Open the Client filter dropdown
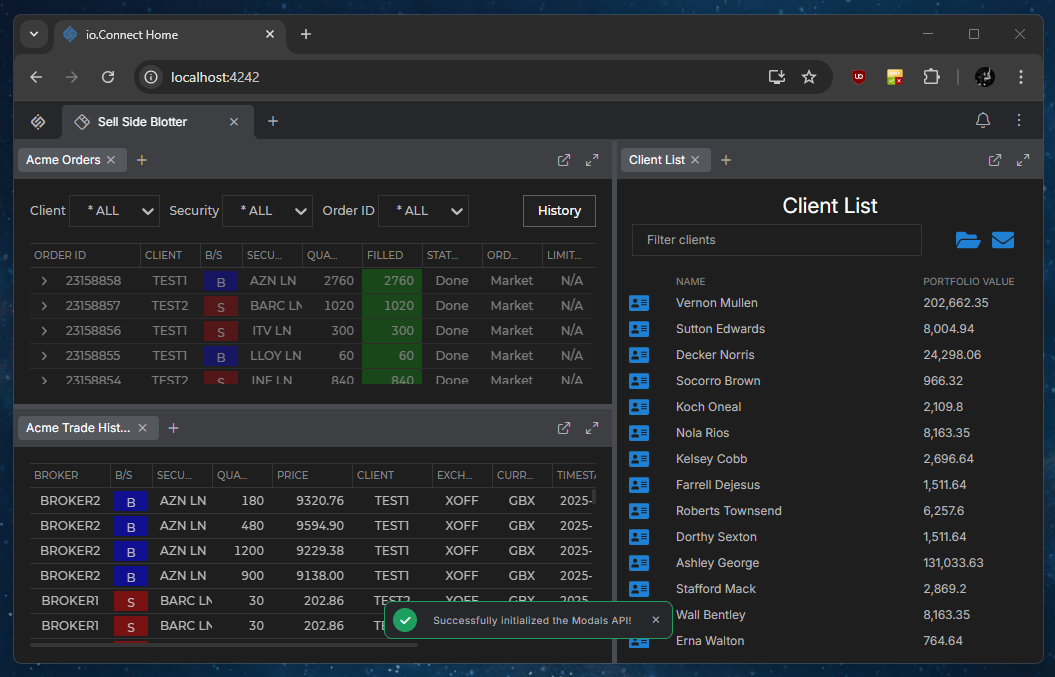Screen dimensions: 1055x677 (x=114, y=211)
